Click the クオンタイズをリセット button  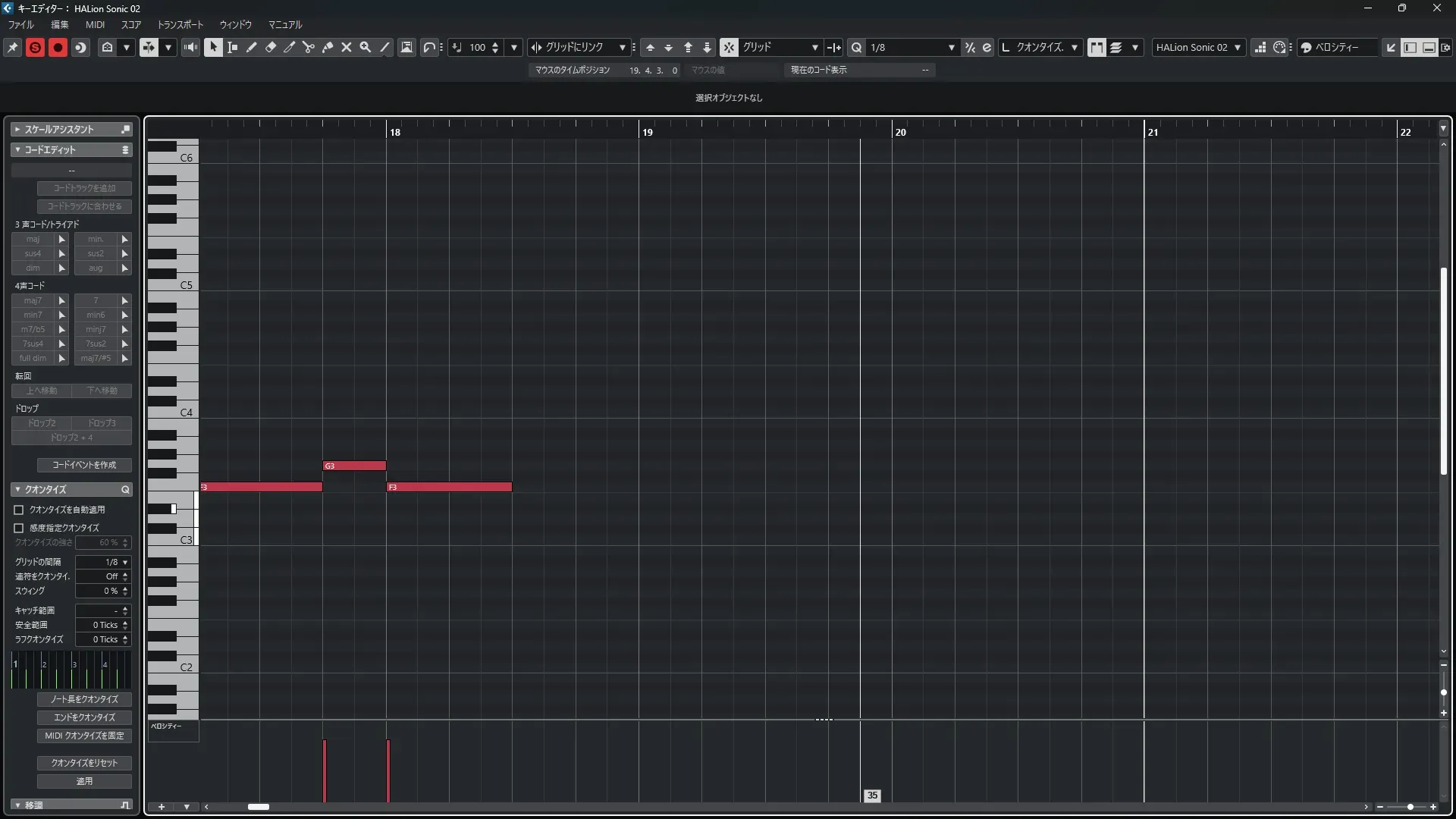coord(84,763)
